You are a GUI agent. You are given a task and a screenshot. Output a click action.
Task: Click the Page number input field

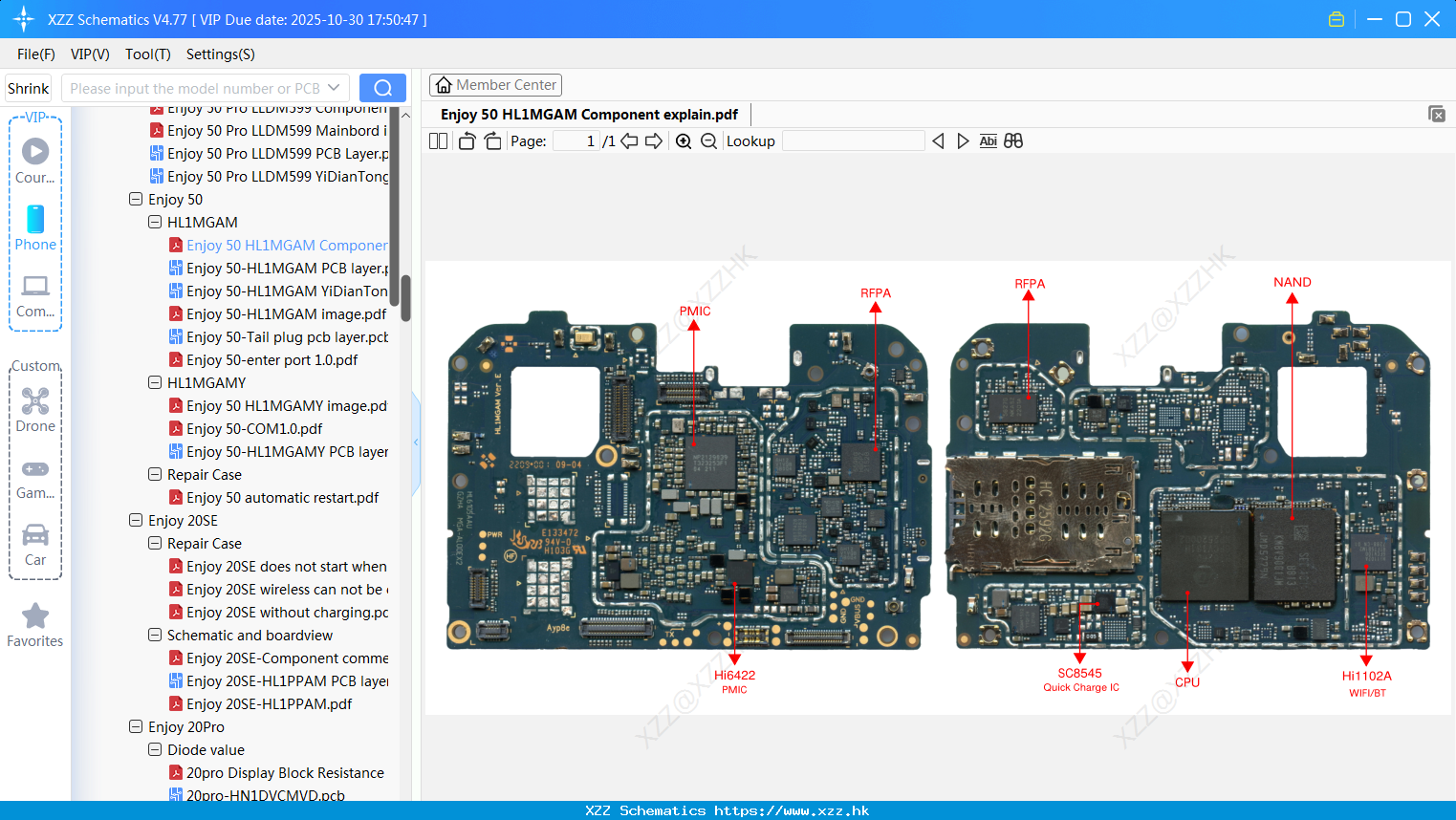(x=576, y=140)
